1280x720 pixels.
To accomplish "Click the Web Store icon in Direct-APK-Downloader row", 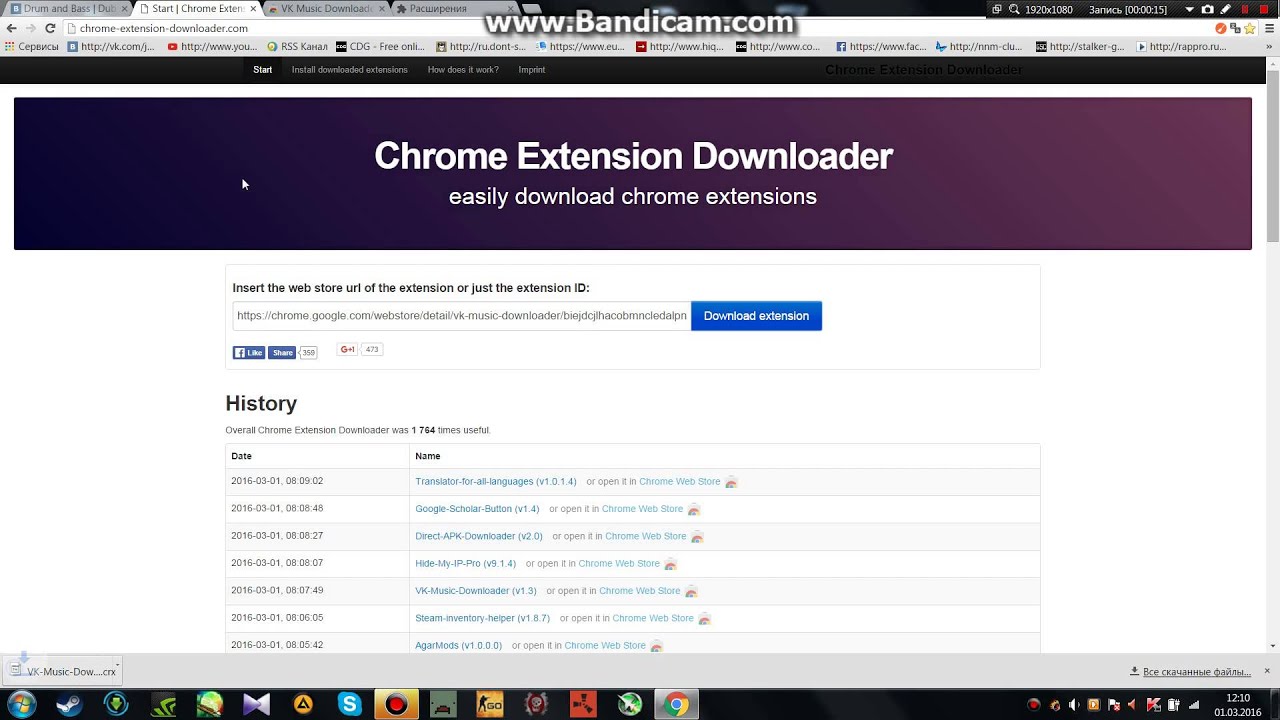I will click(x=697, y=537).
